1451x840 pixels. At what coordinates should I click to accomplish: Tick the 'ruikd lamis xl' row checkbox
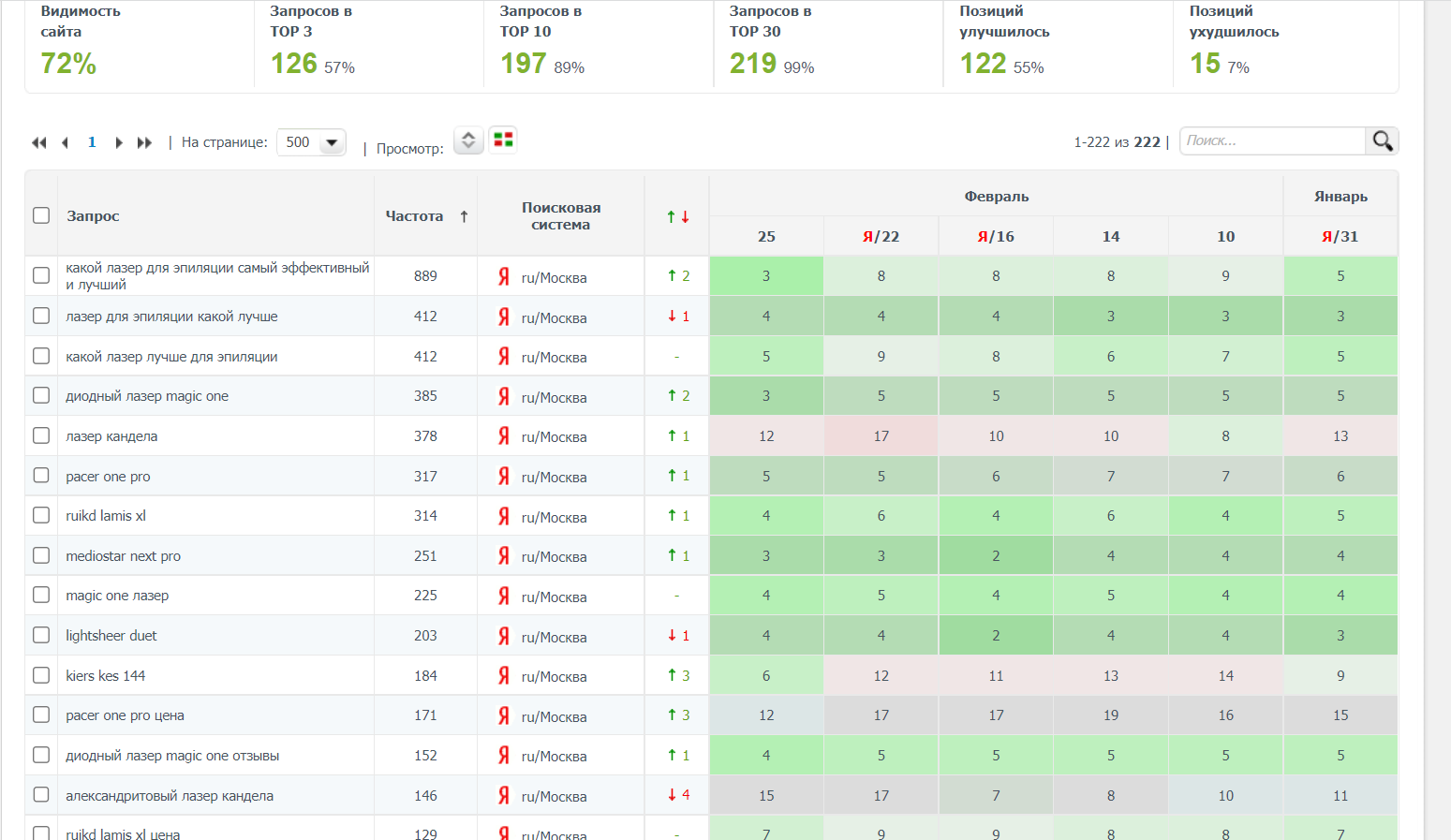point(41,515)
